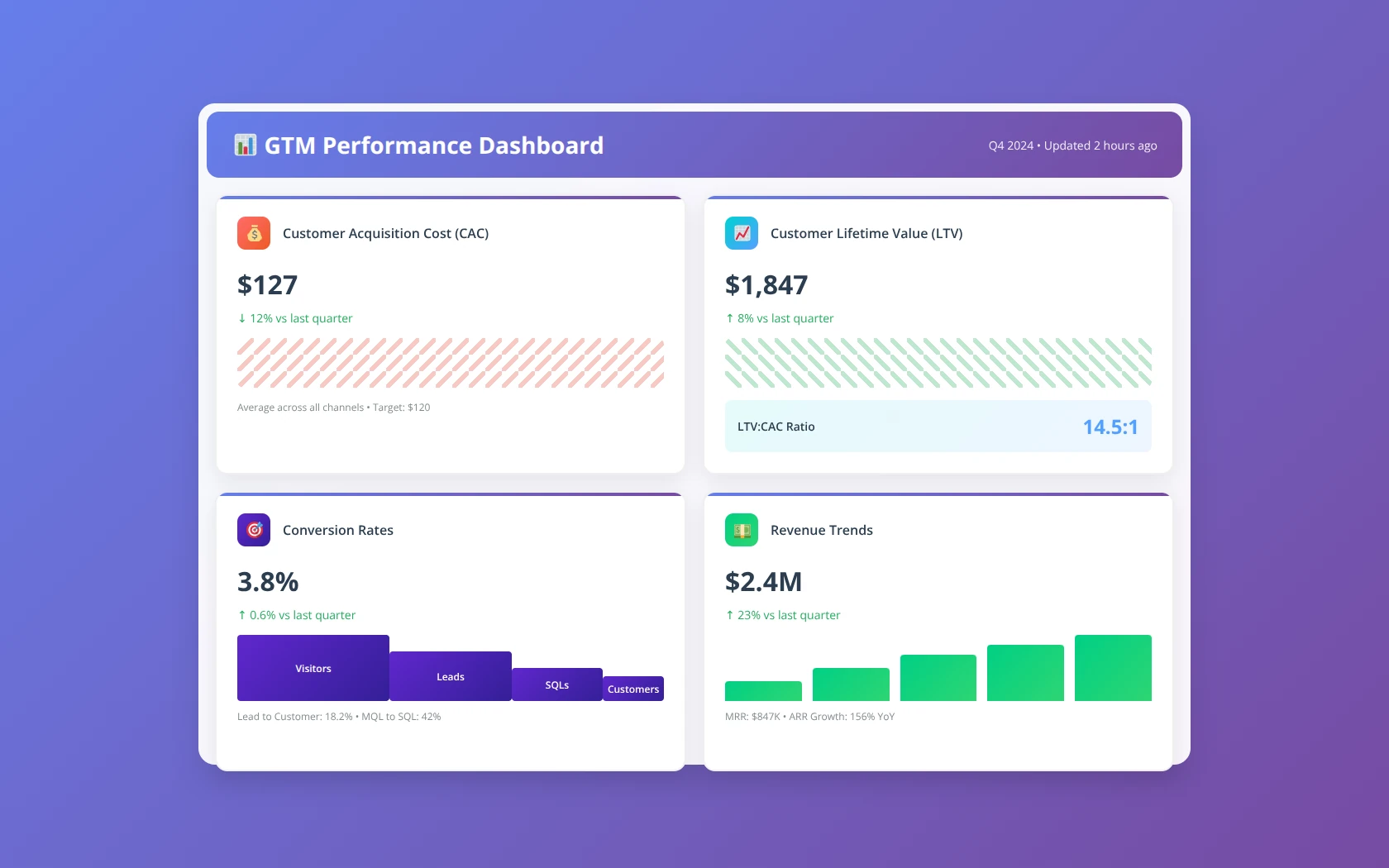Click the $127 CAC value
1389x868 pixels.
(x=267, y=285)
